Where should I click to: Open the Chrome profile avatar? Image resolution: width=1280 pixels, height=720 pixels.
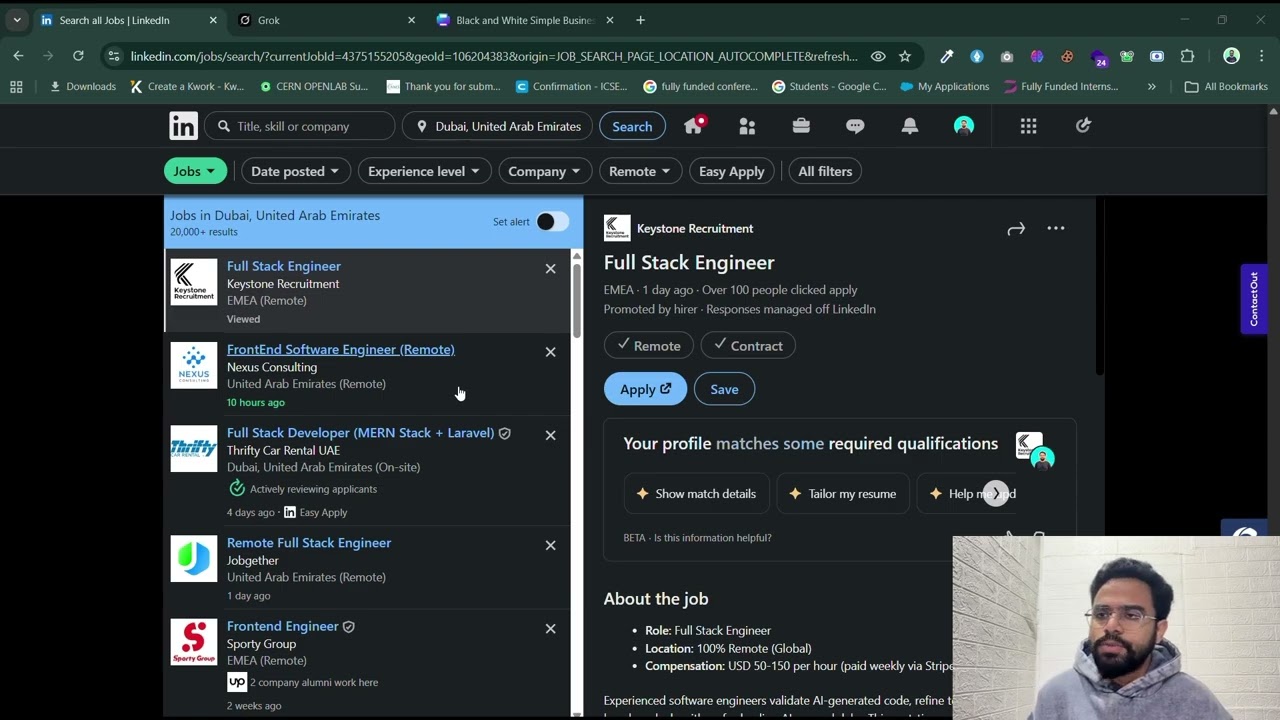pyautogui.click(x=1231, y=56)
